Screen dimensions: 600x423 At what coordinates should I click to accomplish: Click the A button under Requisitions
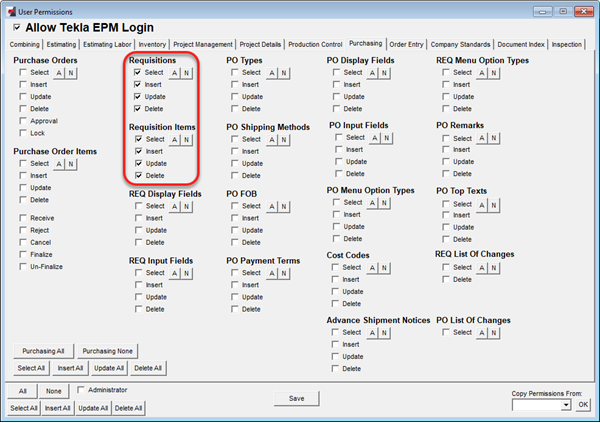[x=174, y=73]
